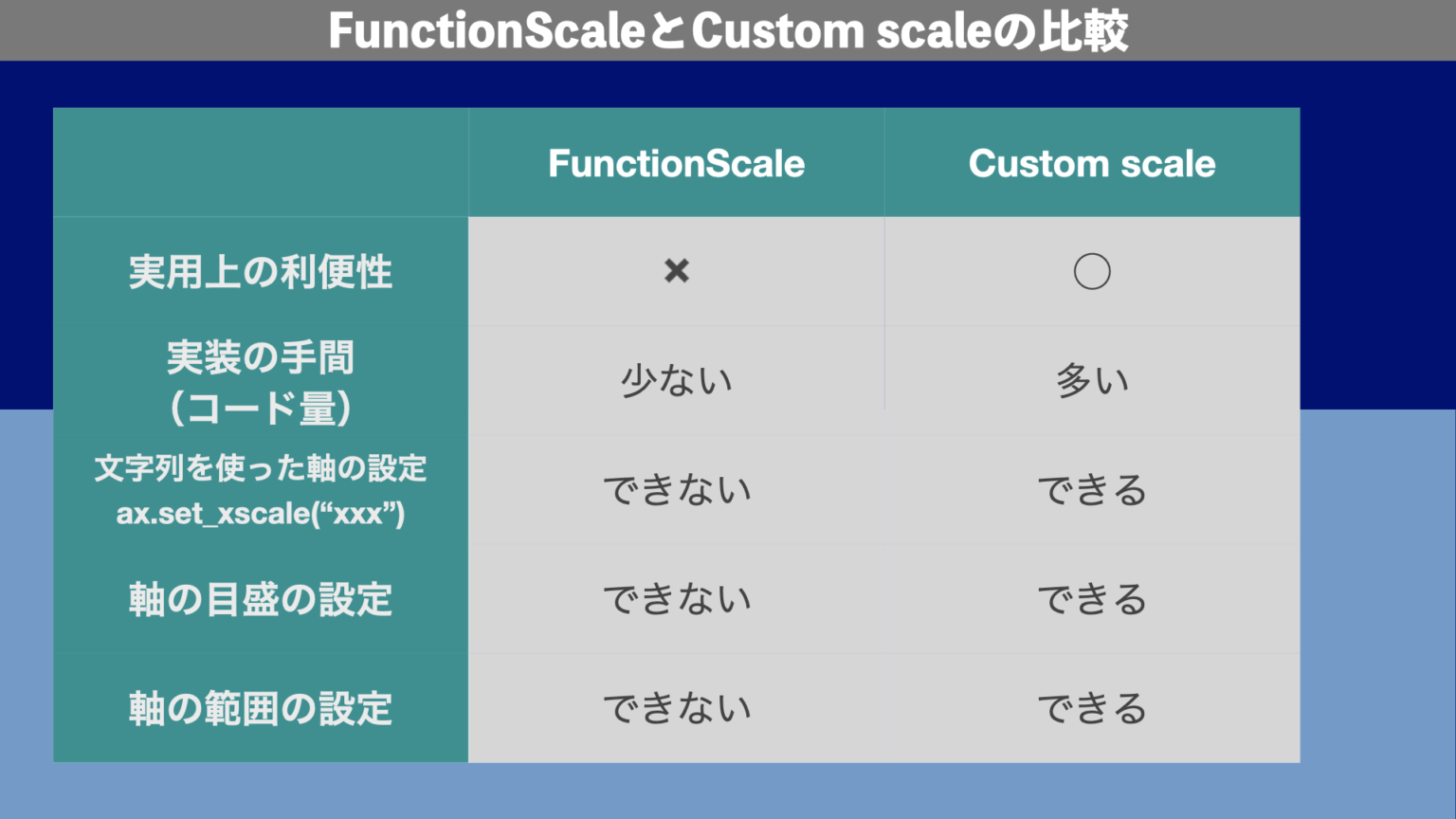Click できない in the 軸の範囲の設定 row
The image size is (1456, 819).
pos(677,708)
